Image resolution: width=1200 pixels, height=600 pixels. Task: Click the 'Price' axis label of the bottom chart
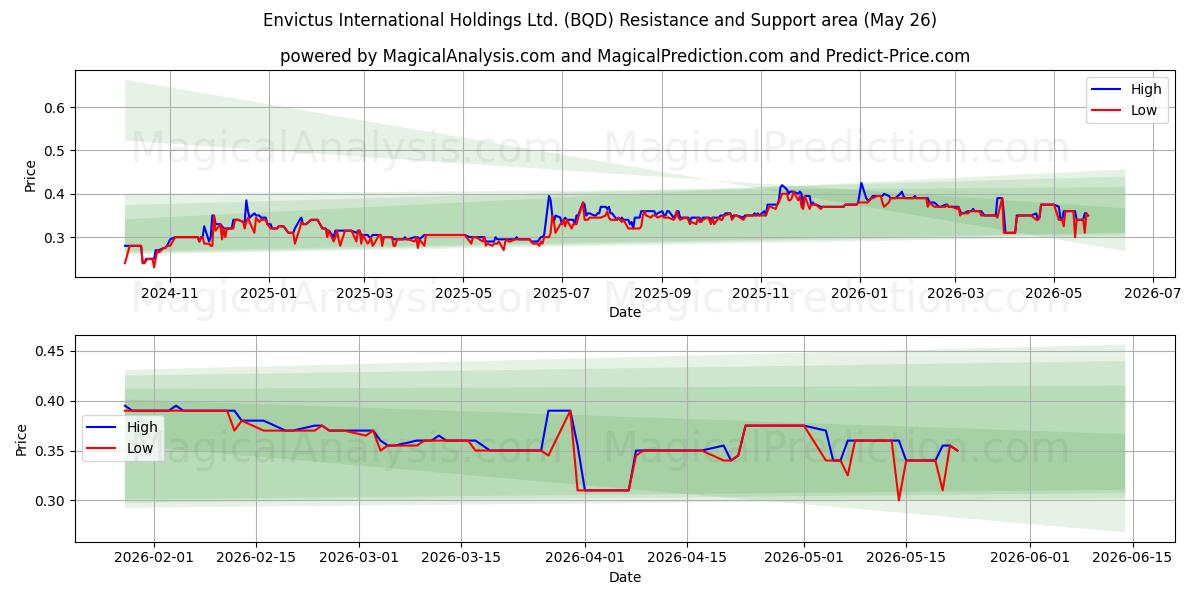click(x=22, y=439)
